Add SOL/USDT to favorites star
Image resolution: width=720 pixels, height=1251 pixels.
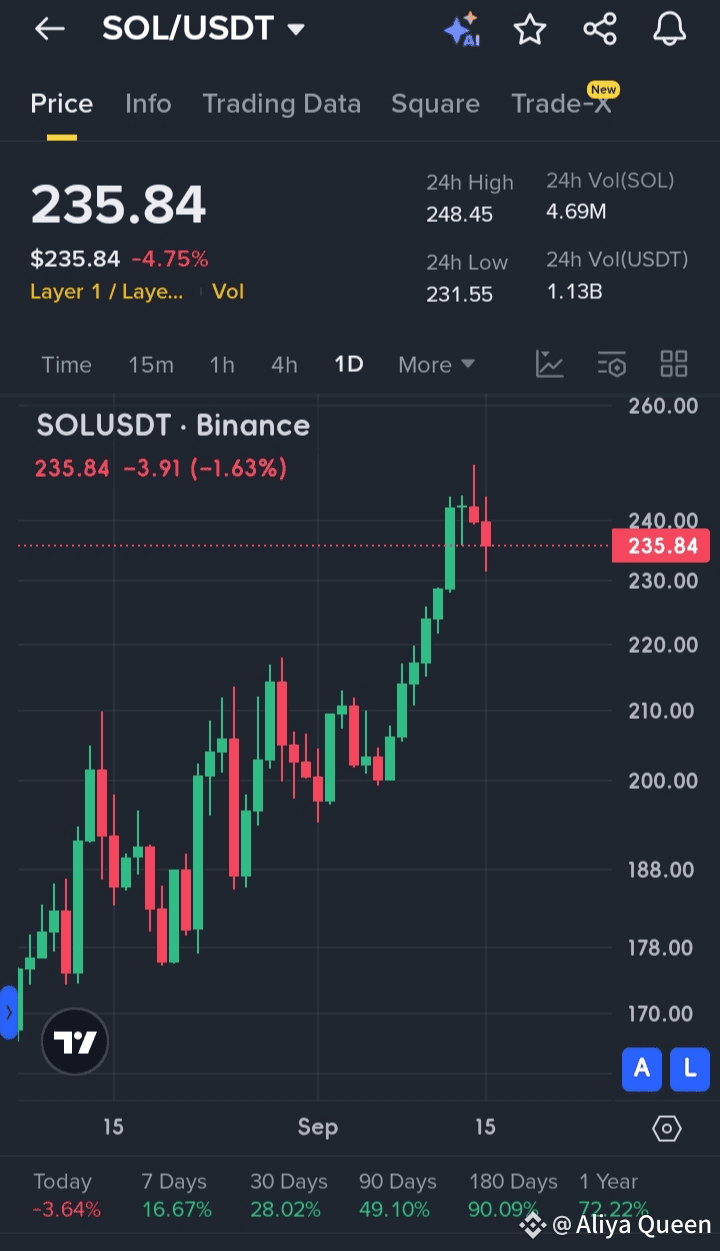click(530, 30)
